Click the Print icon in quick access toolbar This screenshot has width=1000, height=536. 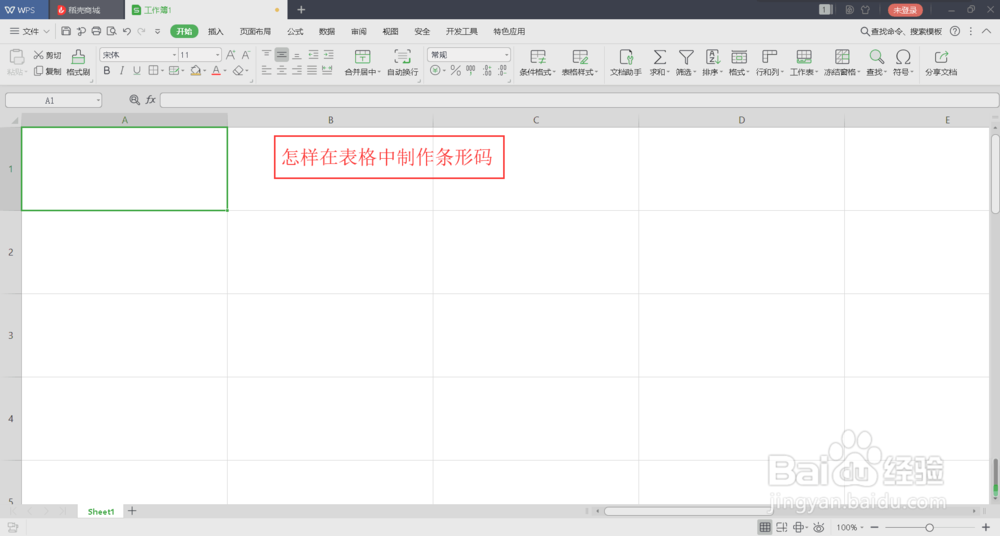[x=96, y=31]
